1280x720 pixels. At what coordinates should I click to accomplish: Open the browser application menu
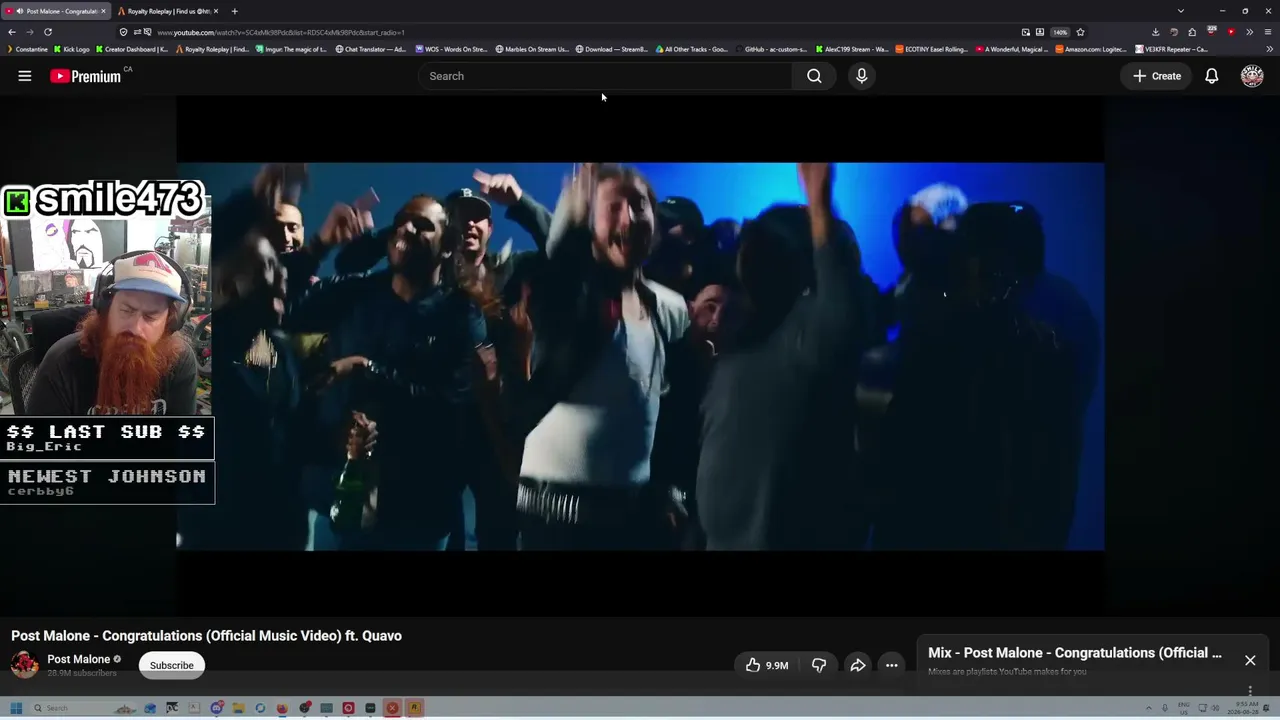click(1268, 32)
